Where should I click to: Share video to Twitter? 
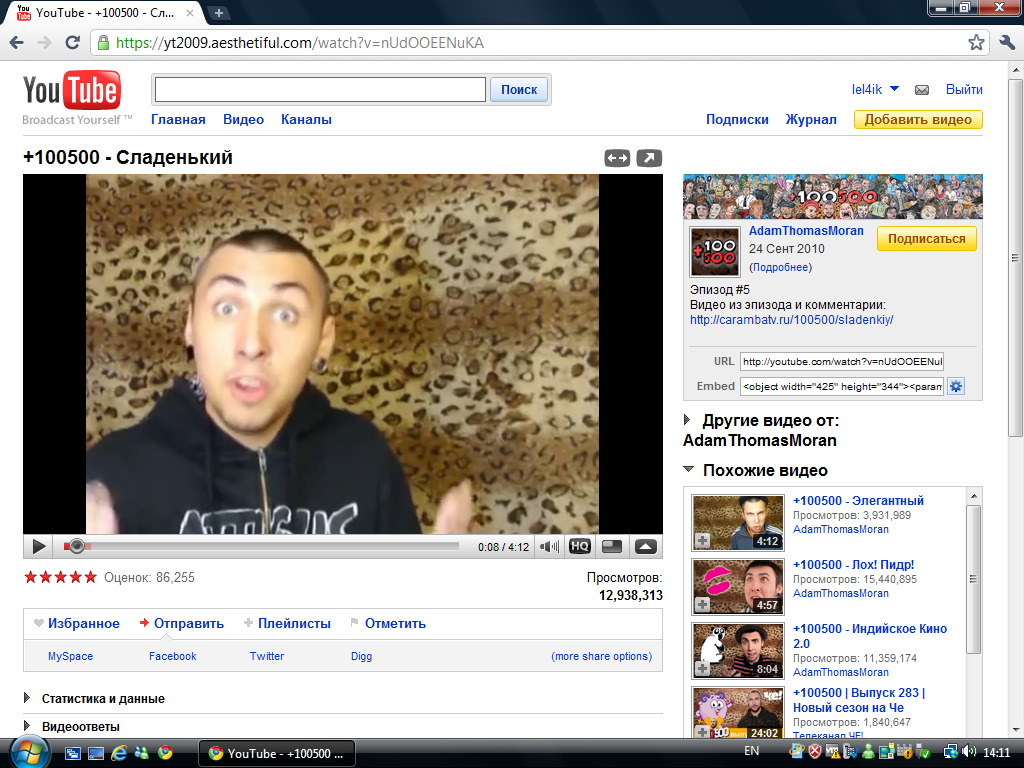[267, 656]
